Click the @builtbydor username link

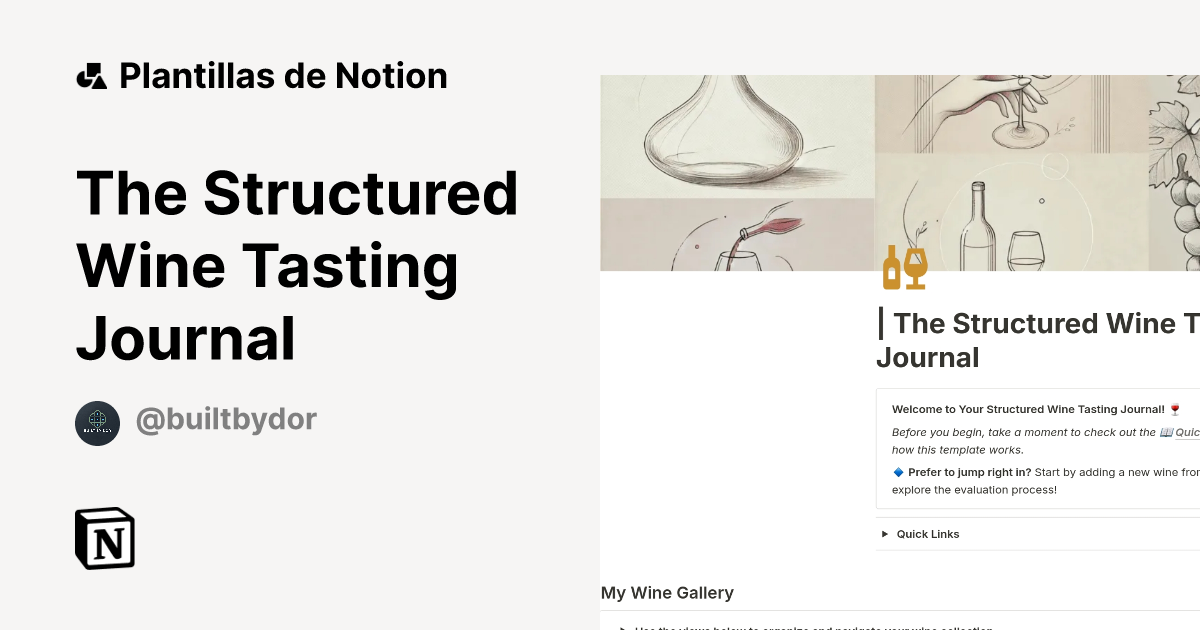(226, 420)
